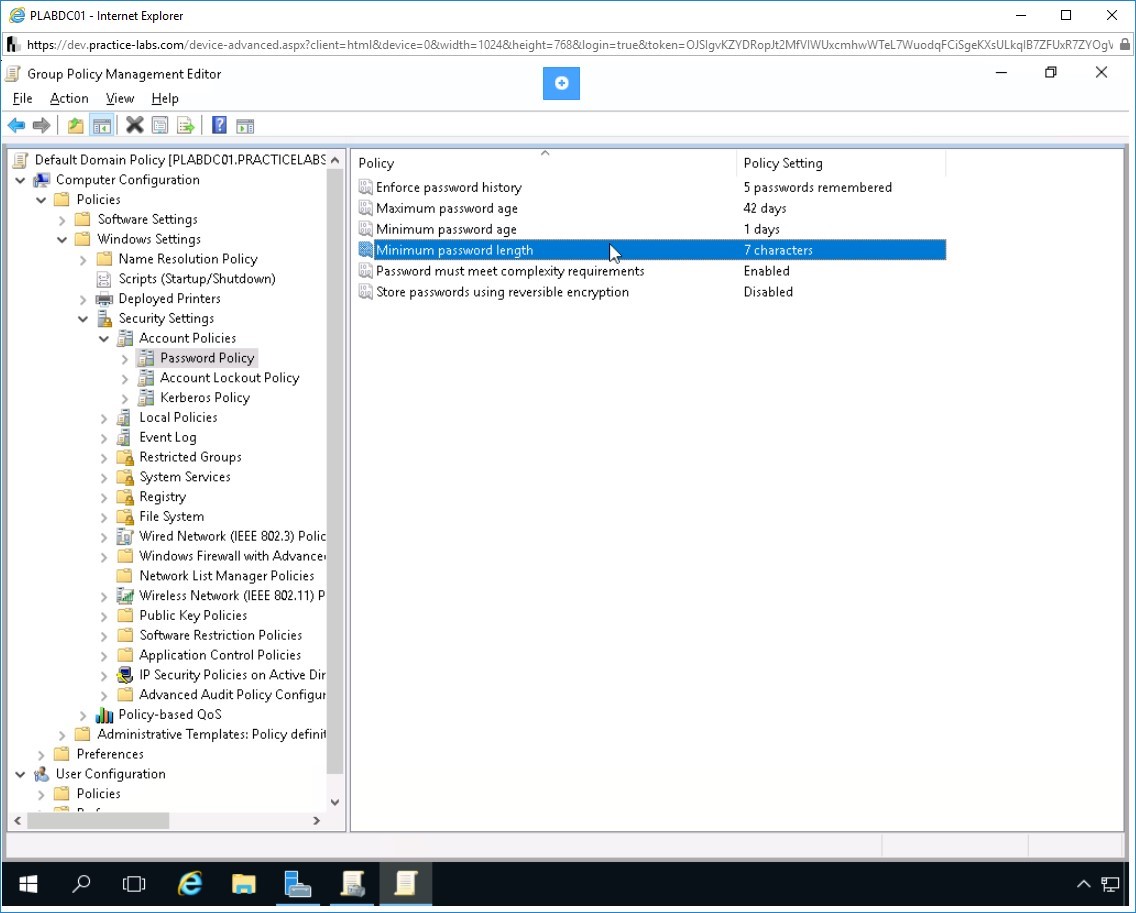1136x913 pixels.
Task: Click the '5 passwords remembered' value
Action: click(817, 187)
